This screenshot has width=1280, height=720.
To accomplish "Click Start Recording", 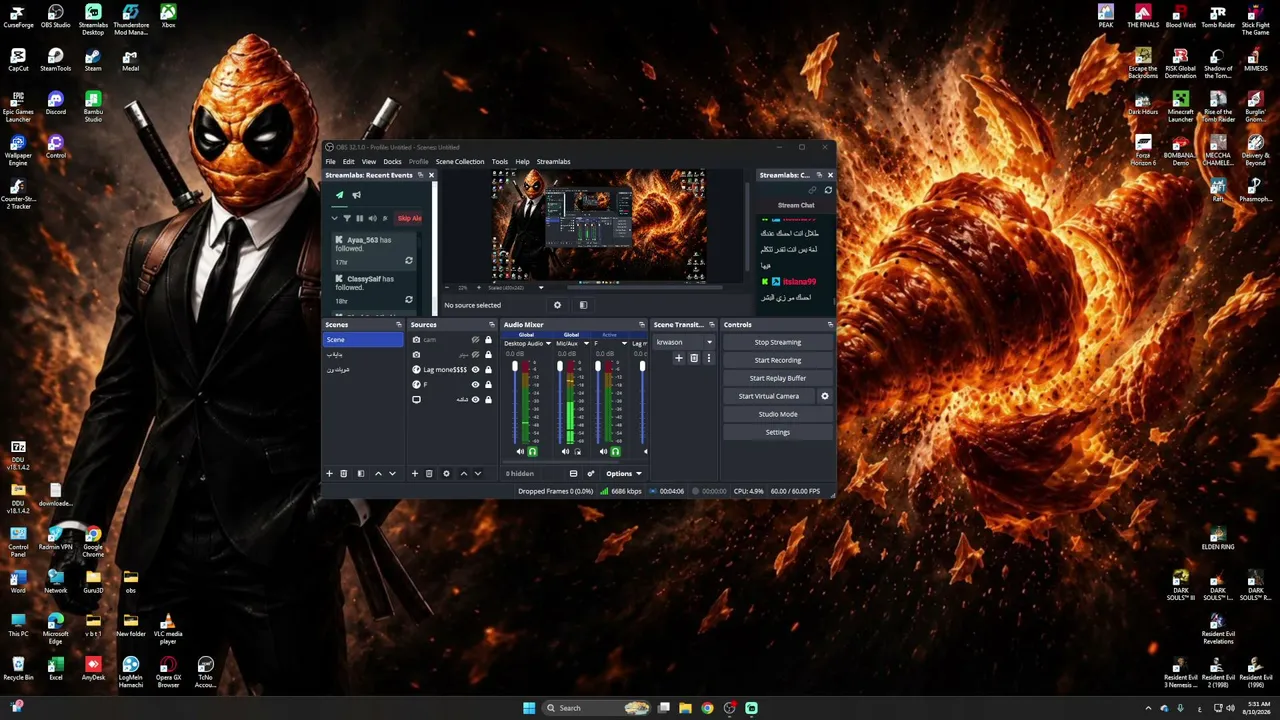I will [778, 360].
